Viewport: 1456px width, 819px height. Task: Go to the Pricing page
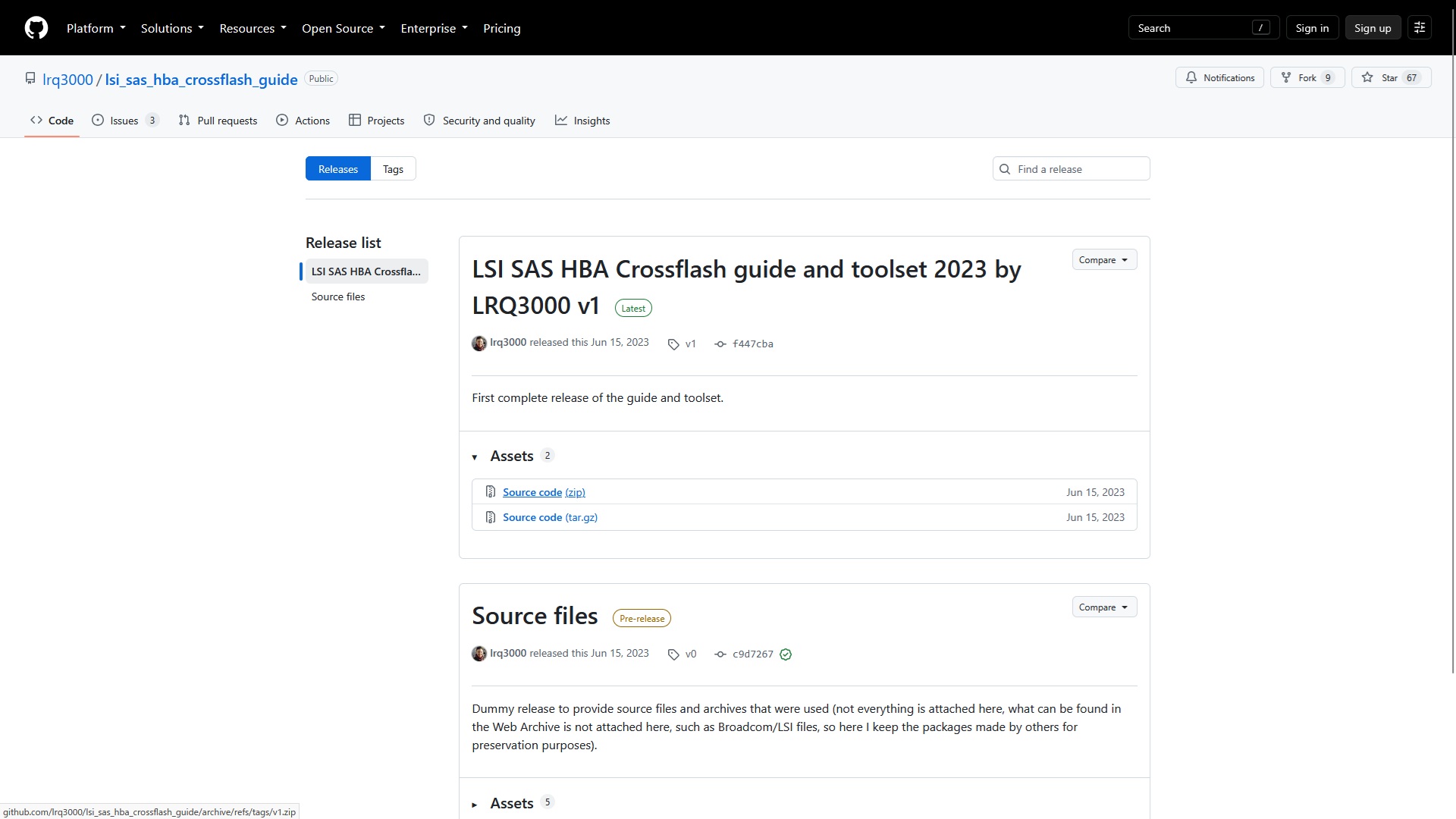pos(502,28)
